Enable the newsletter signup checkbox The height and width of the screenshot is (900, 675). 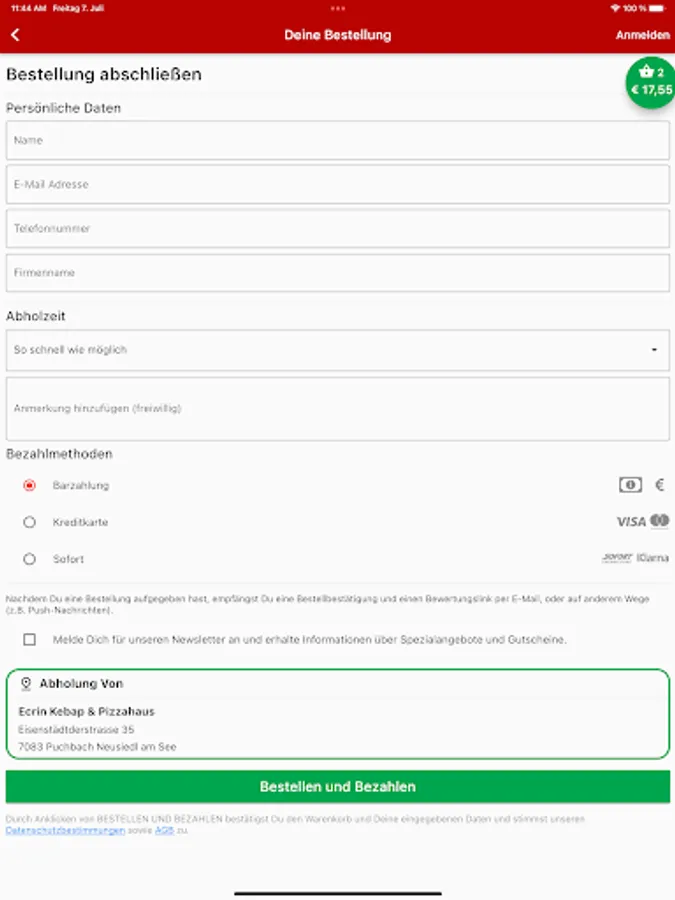click(29, 639)
